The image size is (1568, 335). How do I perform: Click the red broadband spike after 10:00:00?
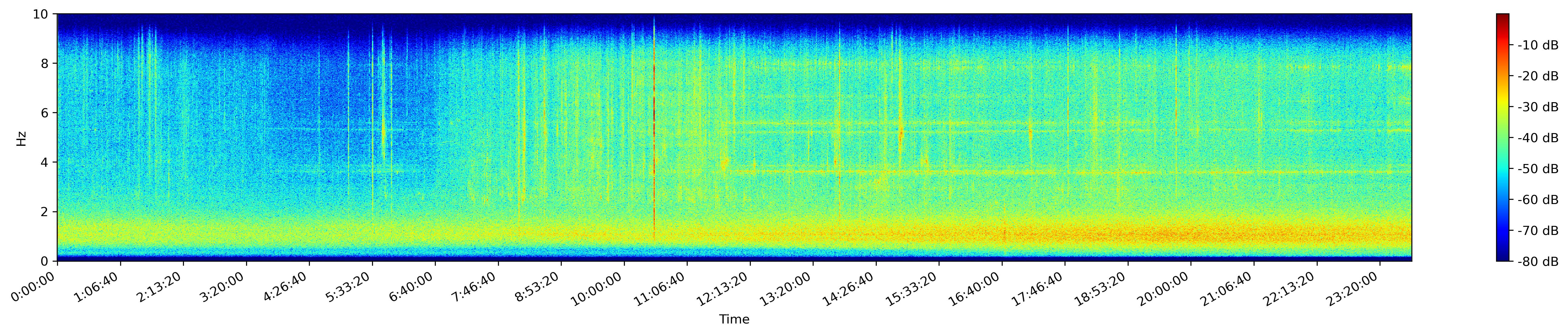pos(654,131)
